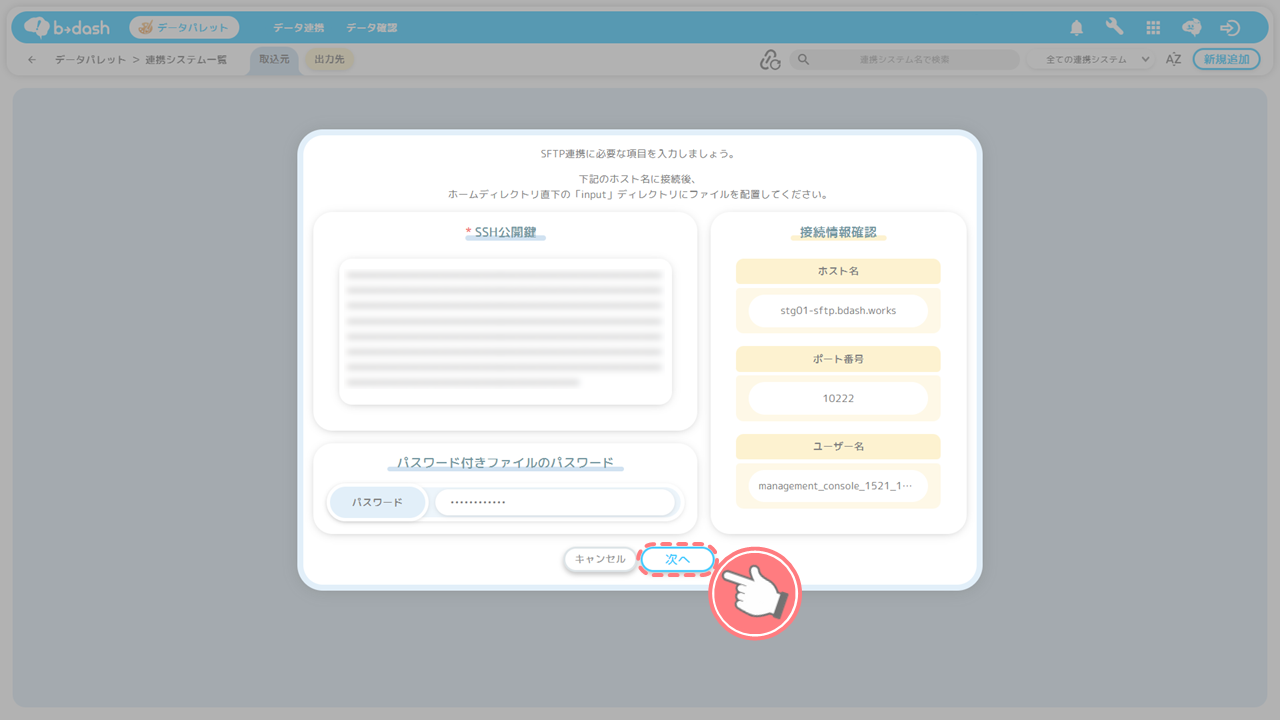Screen dimensions: 1280x720
Task: Expand the 全ての連携システム dropdown
Action: 1091,60
